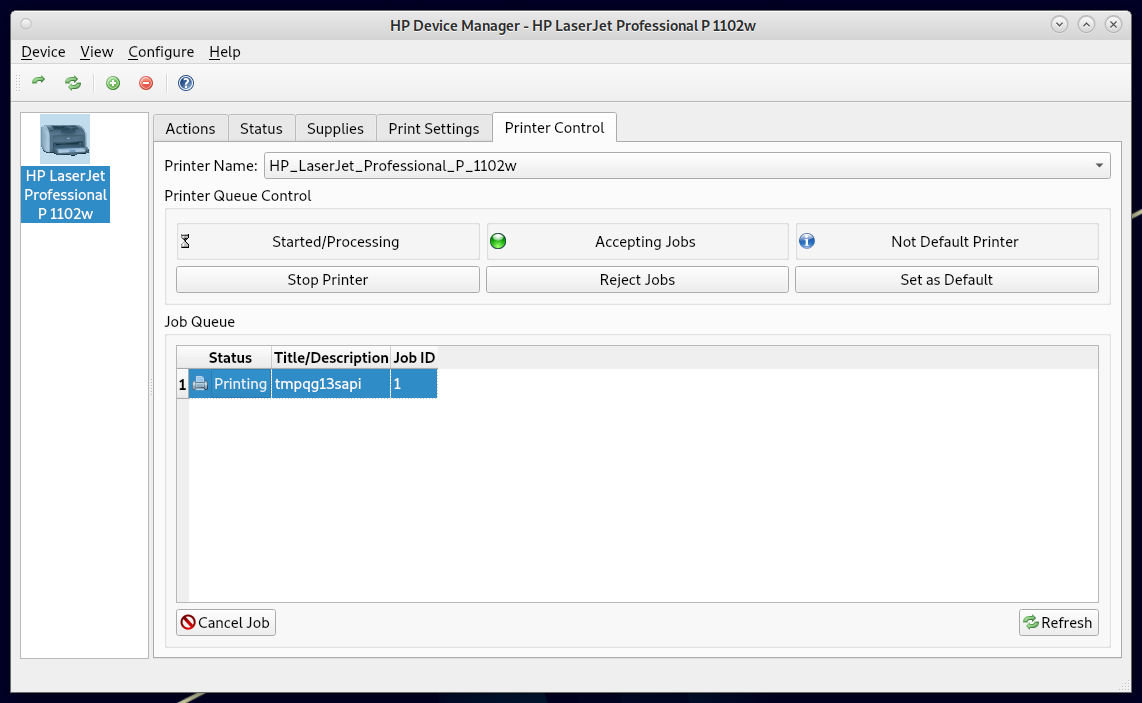The image size is (1142, 703).
Task: Click the Title/Description column header
Action: coord(331,358)
